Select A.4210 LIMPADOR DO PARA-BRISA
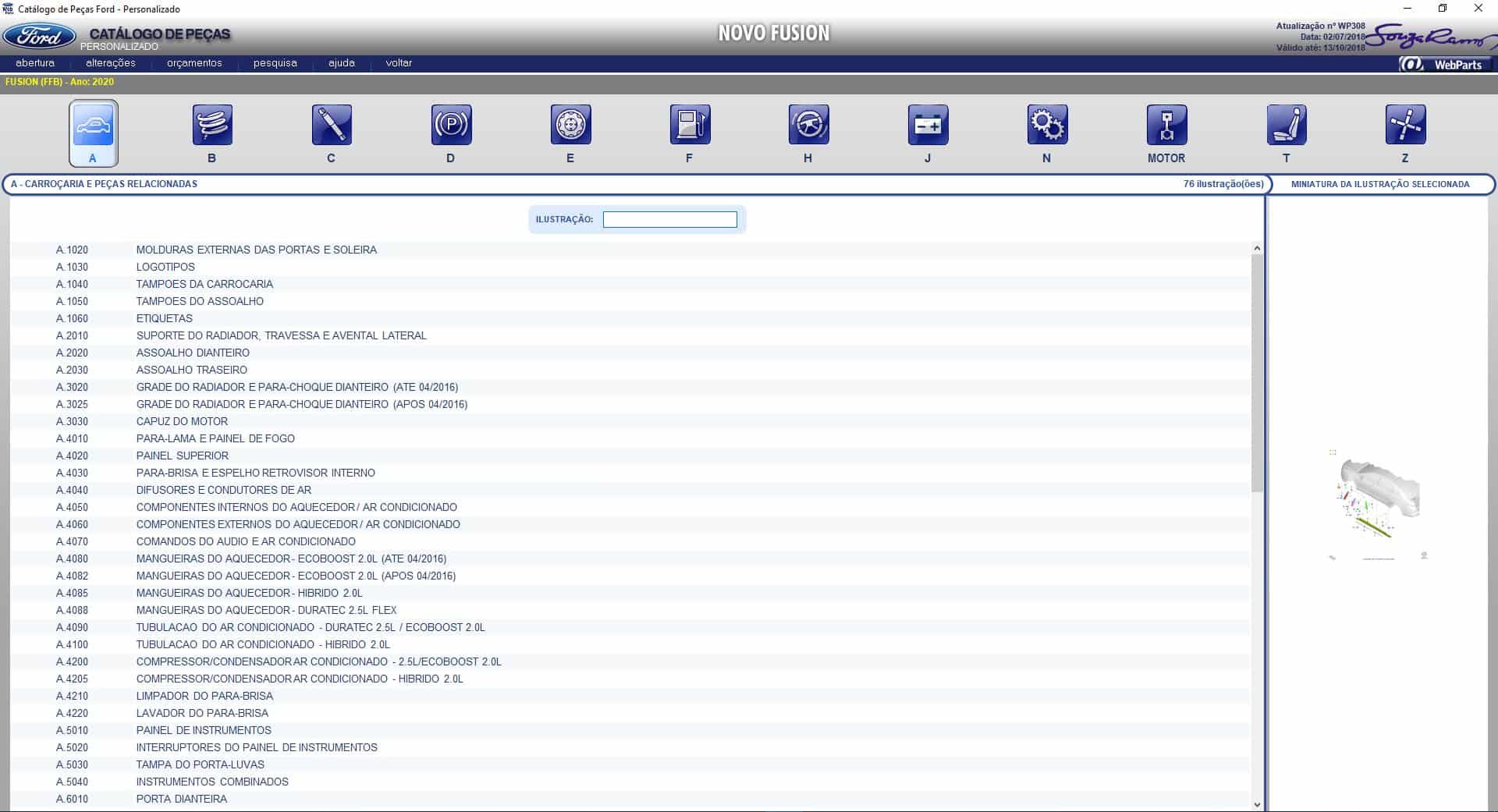The image size is (1498, 812). pyautogui.click(x=630, y=696)
